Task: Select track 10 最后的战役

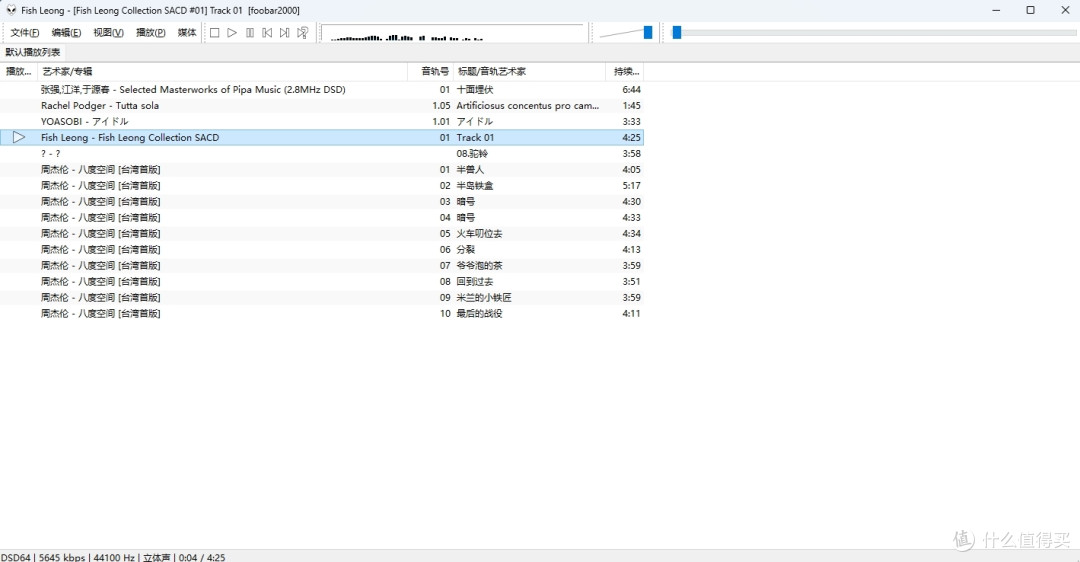Action: 322,313
